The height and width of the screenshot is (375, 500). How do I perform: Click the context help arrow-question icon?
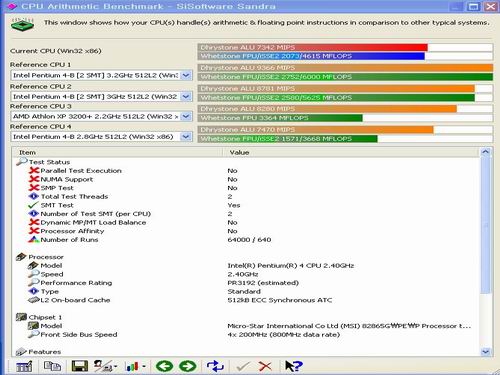tap(294, 366)
